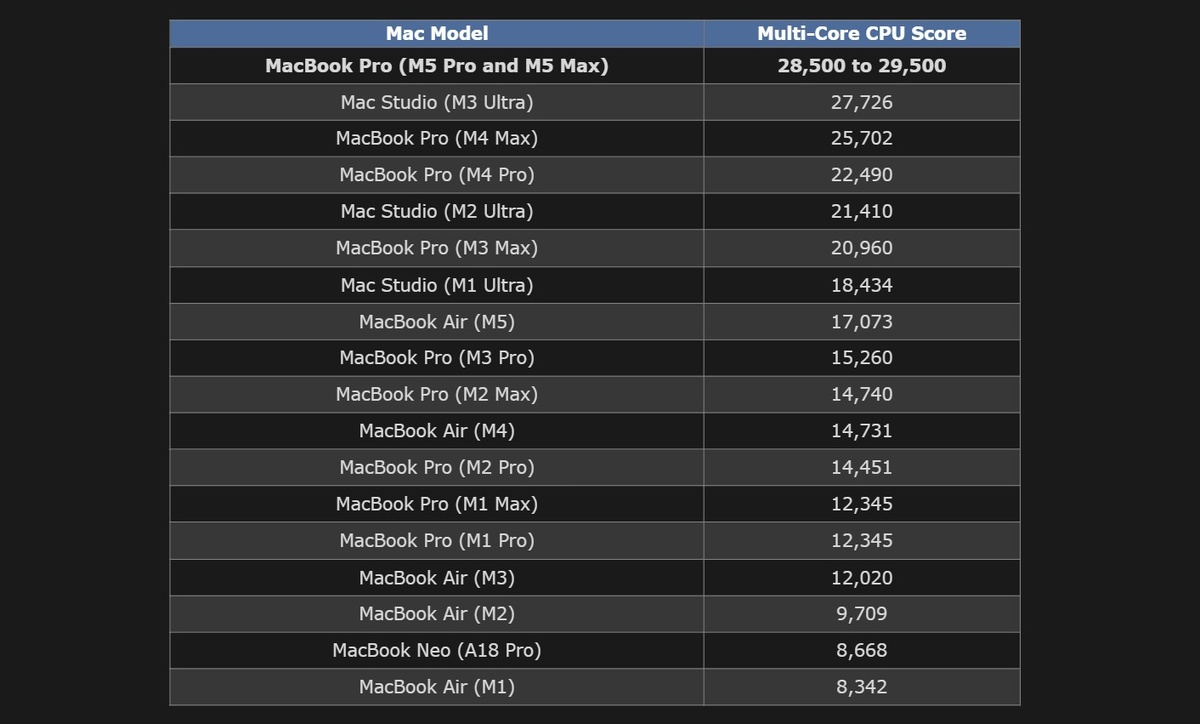The width and height of the screenshot is (1200, 724).
Task: Select the '9,709' score cell
Action: [862, 614]
